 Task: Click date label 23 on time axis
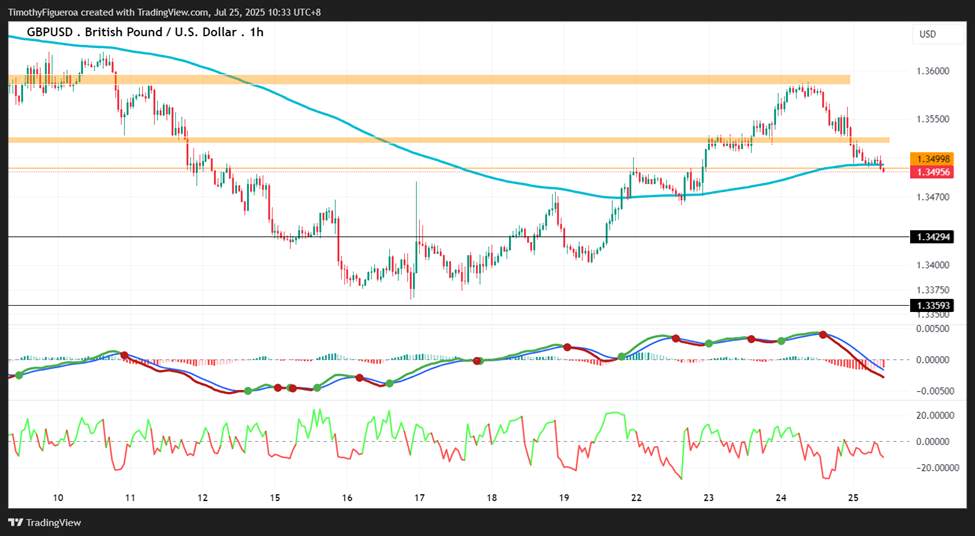tap(708, 498)
